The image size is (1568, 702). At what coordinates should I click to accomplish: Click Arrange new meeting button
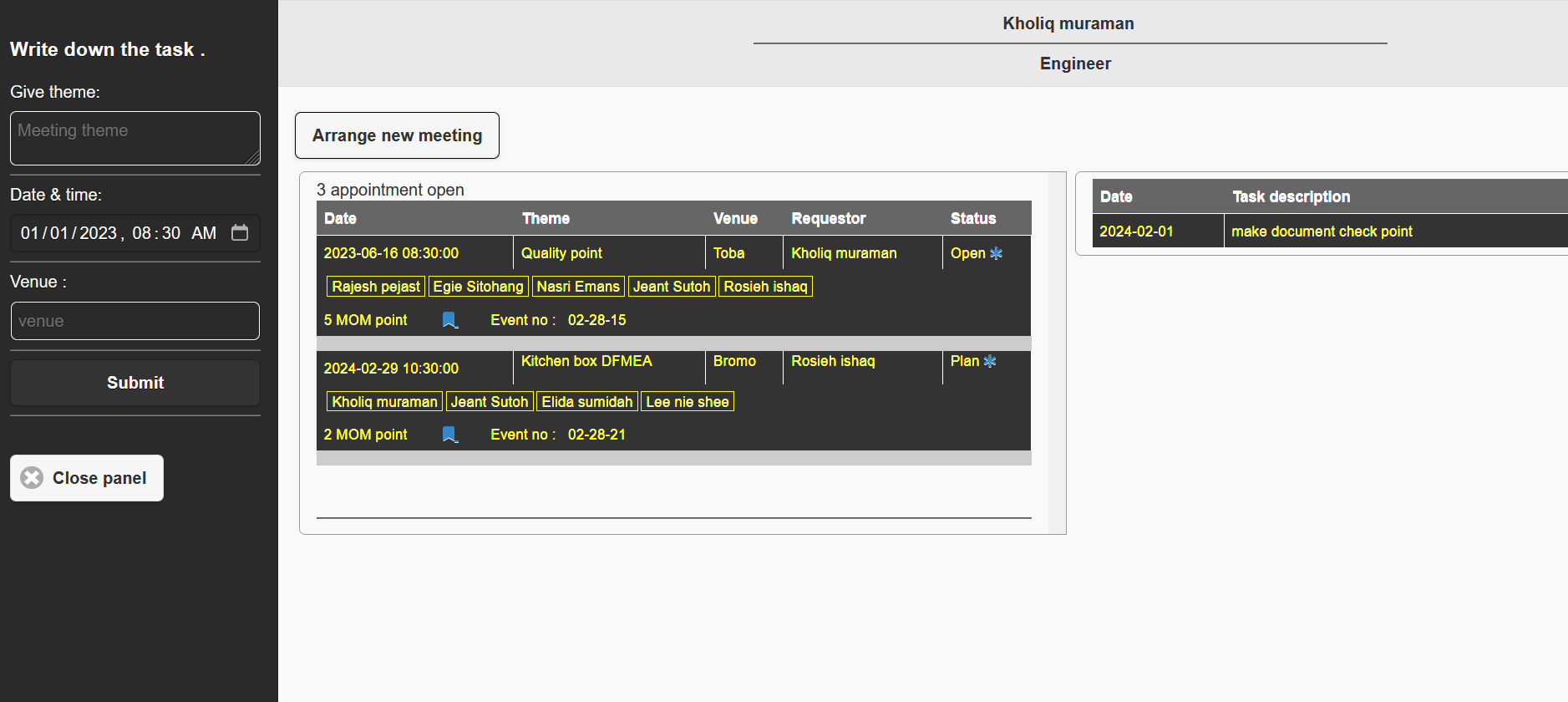click(397, 135)
